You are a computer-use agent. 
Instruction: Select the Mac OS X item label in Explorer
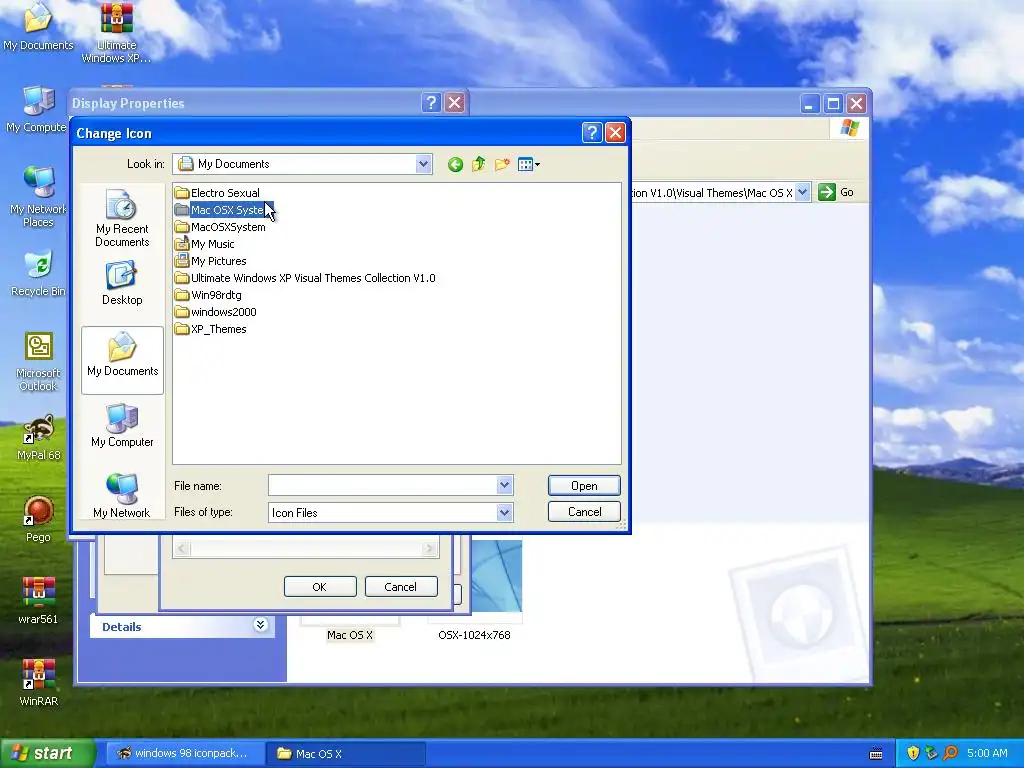coord(349,635)
